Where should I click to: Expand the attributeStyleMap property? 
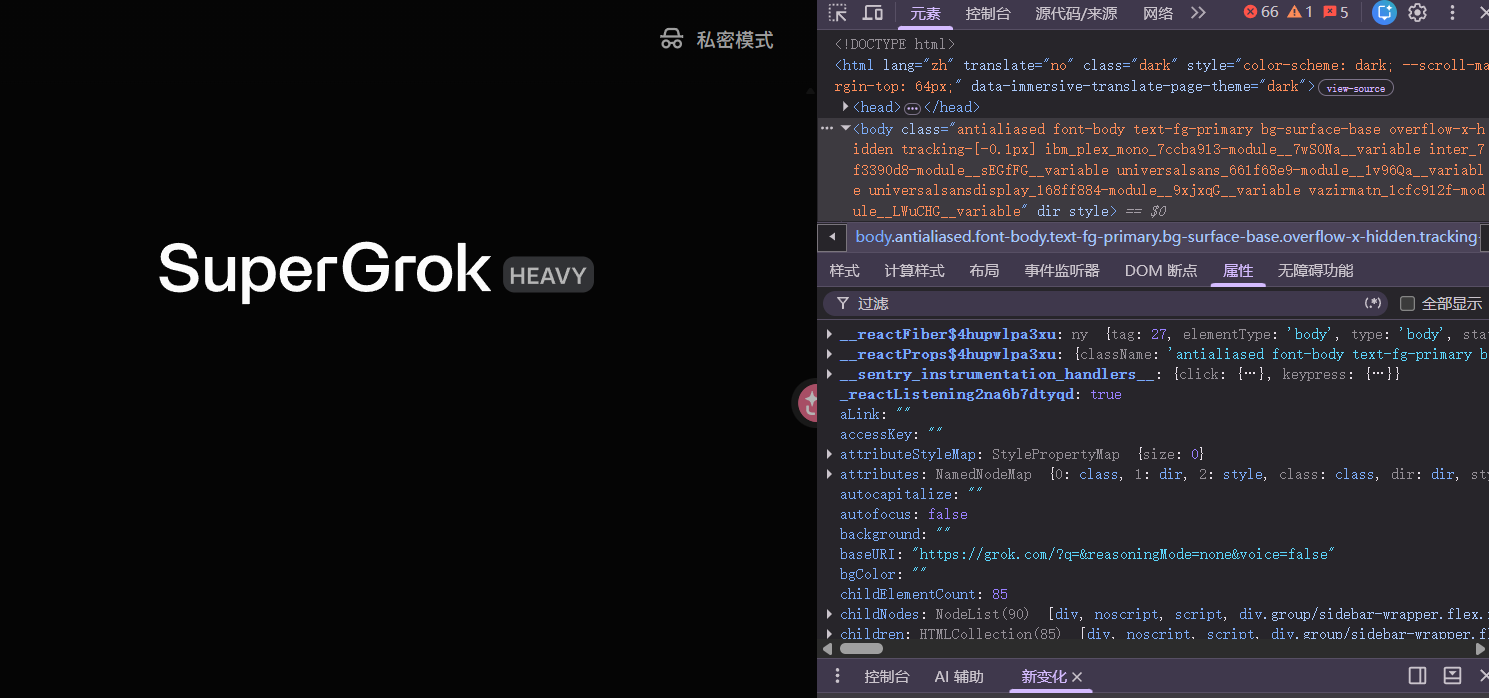click(830, 454)
